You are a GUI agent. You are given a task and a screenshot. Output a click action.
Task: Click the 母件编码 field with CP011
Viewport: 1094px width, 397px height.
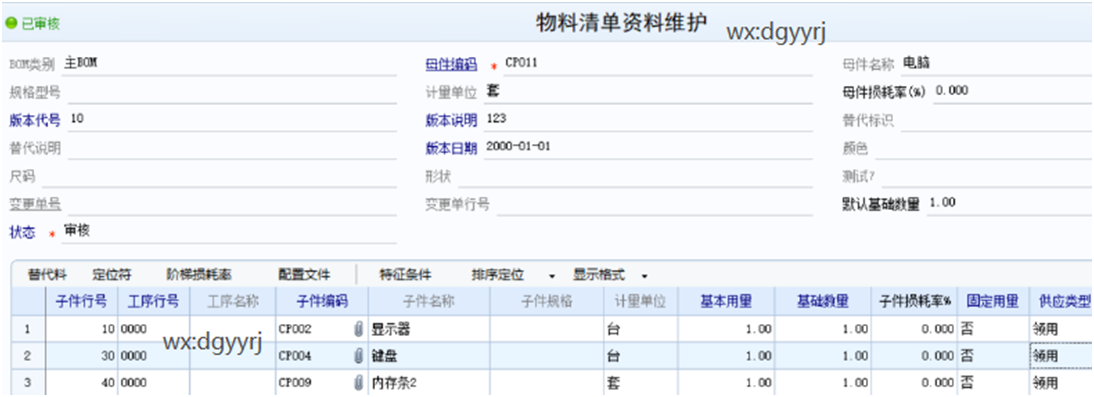point(657,63)
